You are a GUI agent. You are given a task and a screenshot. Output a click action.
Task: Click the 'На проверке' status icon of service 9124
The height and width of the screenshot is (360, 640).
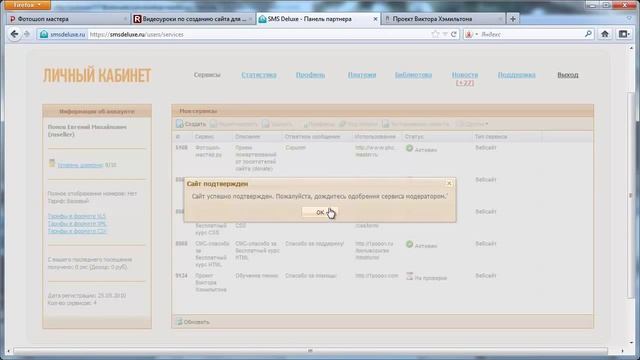click(x=409, y=276)
